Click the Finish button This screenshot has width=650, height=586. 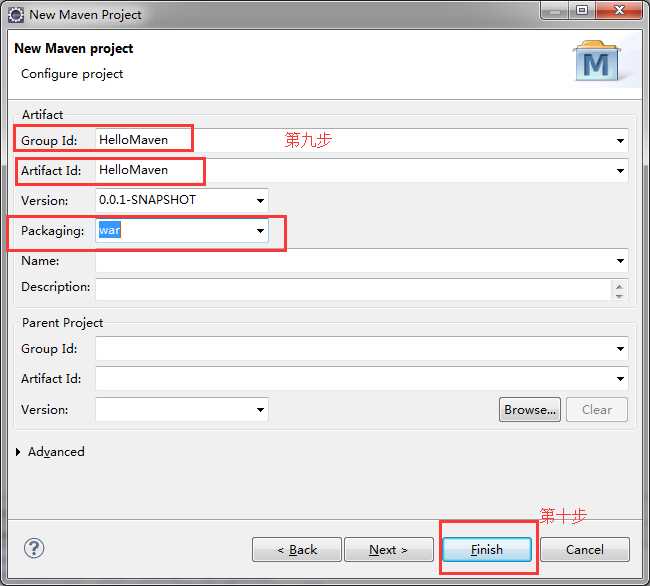coord(487,550)
